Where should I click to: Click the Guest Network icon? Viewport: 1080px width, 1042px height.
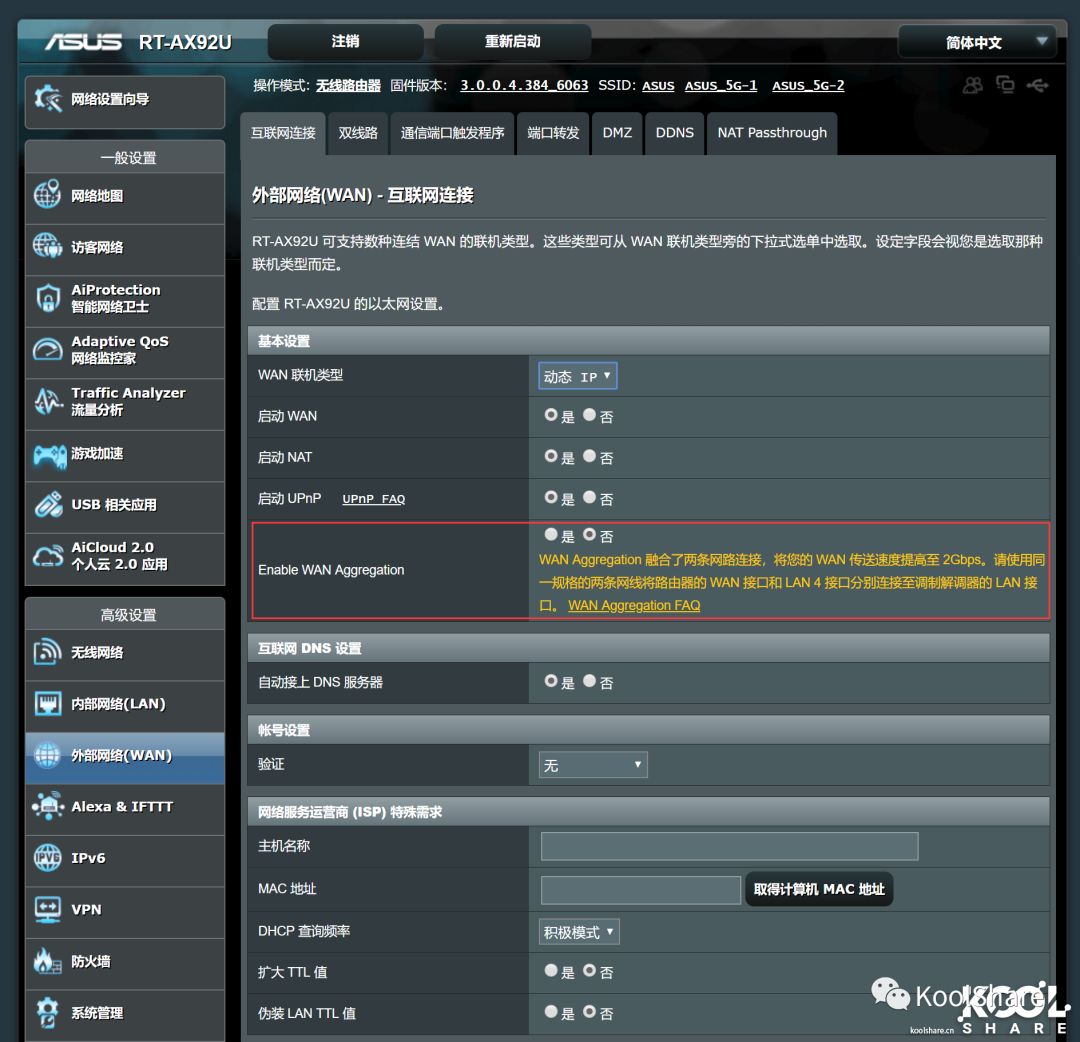(48, 246)
